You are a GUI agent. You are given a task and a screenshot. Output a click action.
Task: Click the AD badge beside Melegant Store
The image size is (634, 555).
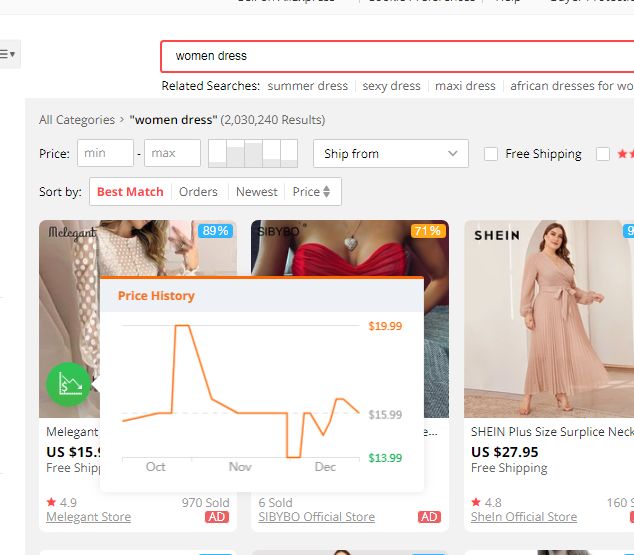point(217,517)
